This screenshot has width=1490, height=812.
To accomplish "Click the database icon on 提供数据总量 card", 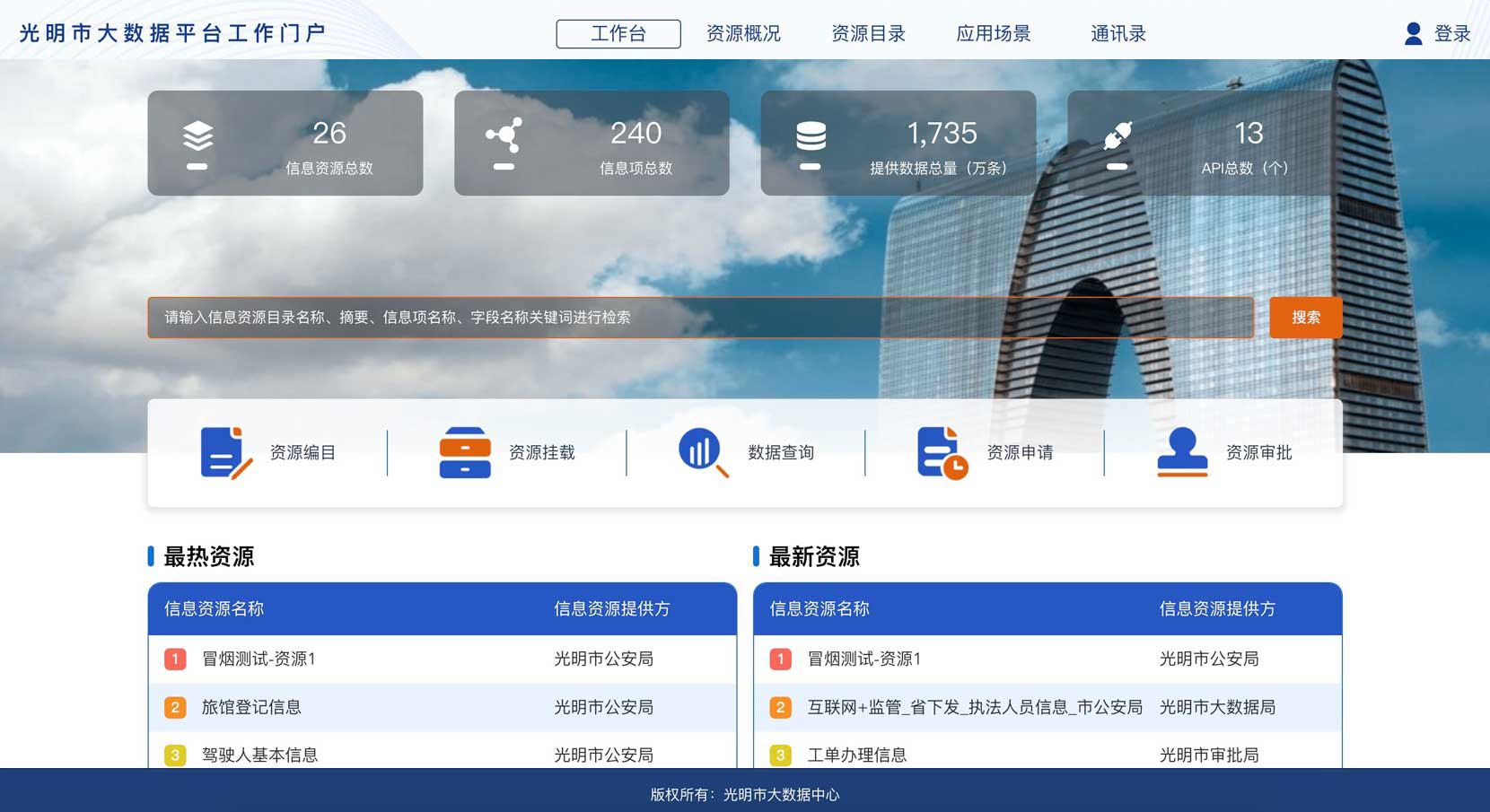I will click(x=811, y=139).
